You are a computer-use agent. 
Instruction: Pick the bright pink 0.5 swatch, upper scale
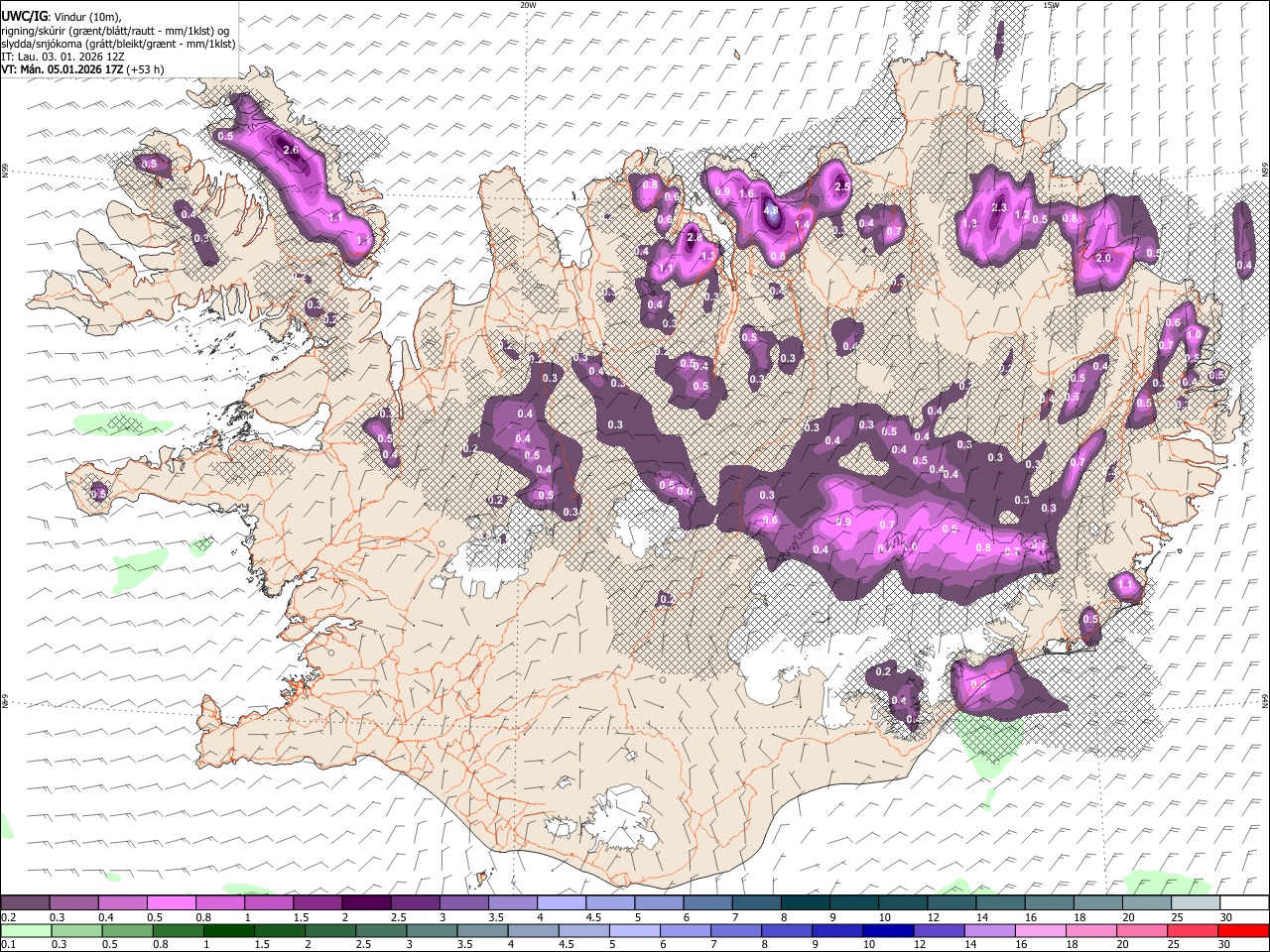click(172, 903)
